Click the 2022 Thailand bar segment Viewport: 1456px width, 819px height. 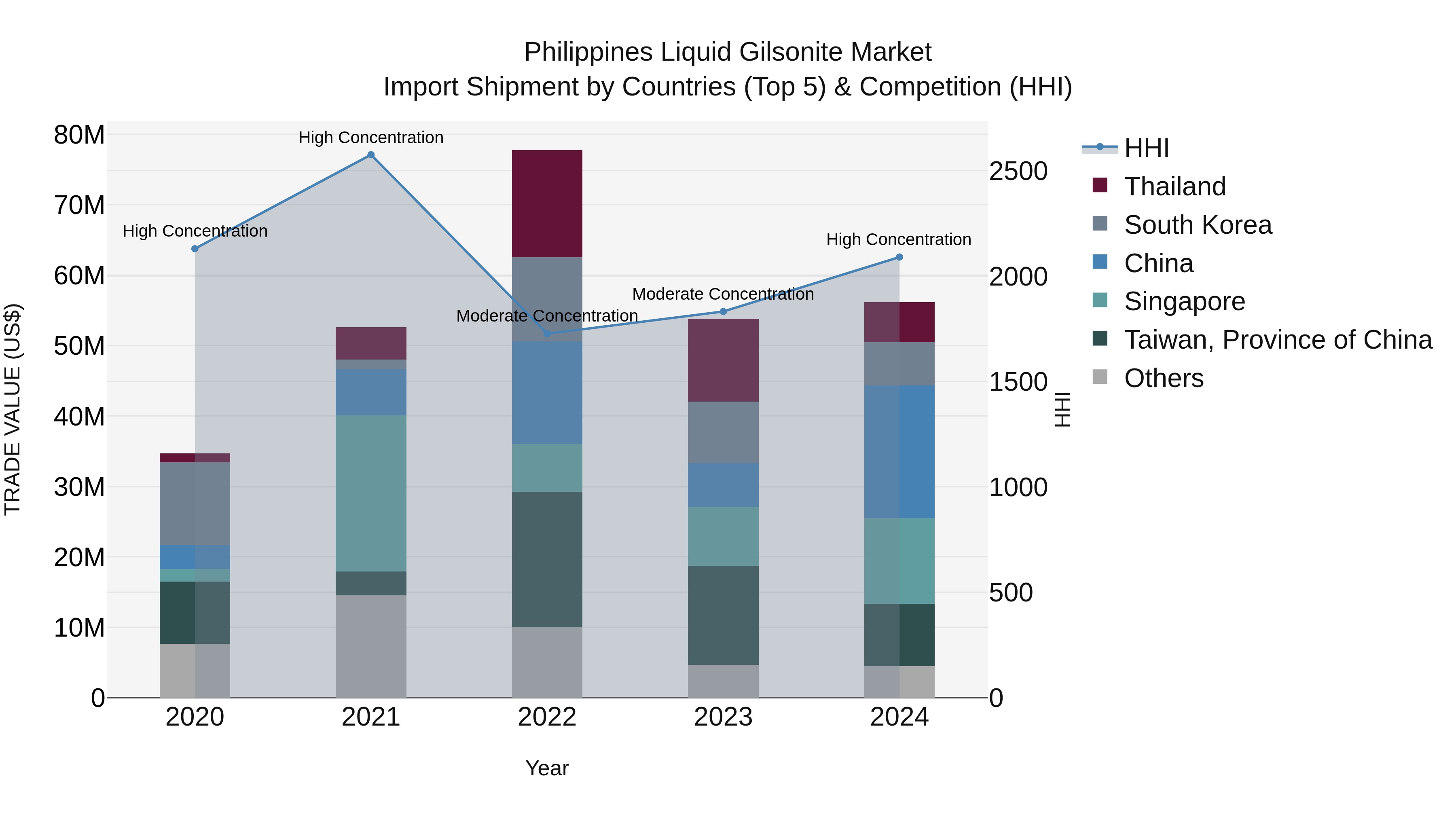(547, 204)
